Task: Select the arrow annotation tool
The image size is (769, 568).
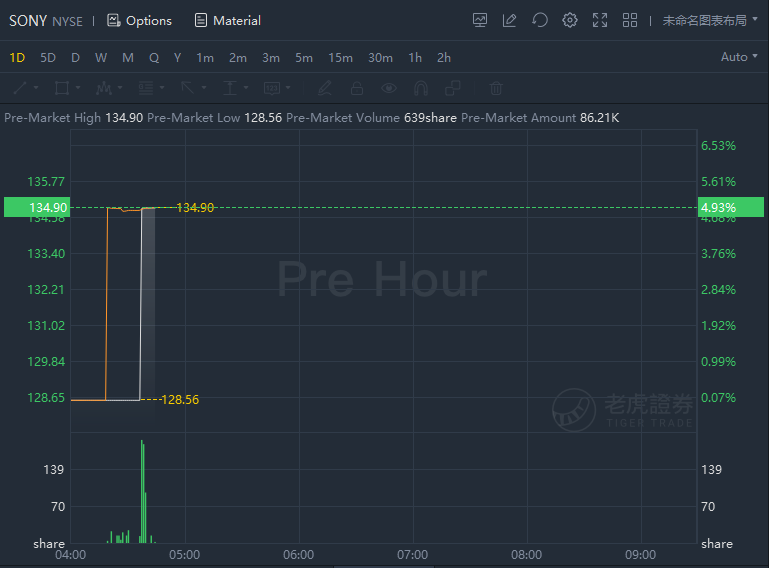Action: pos(187,88)
